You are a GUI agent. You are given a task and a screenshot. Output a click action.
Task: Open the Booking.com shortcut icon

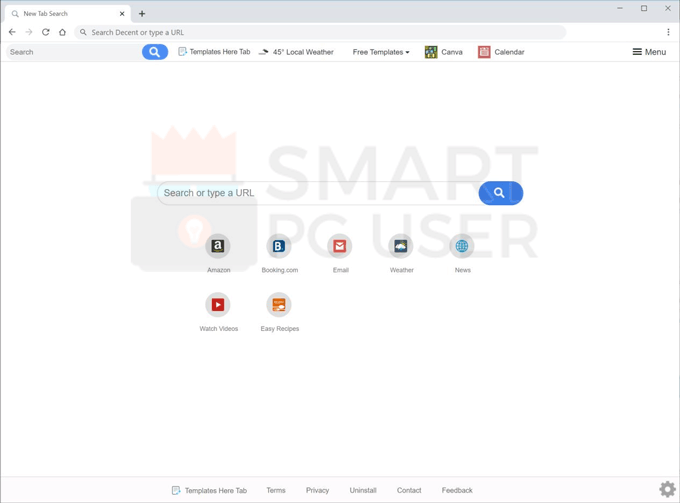click(279, 246)
